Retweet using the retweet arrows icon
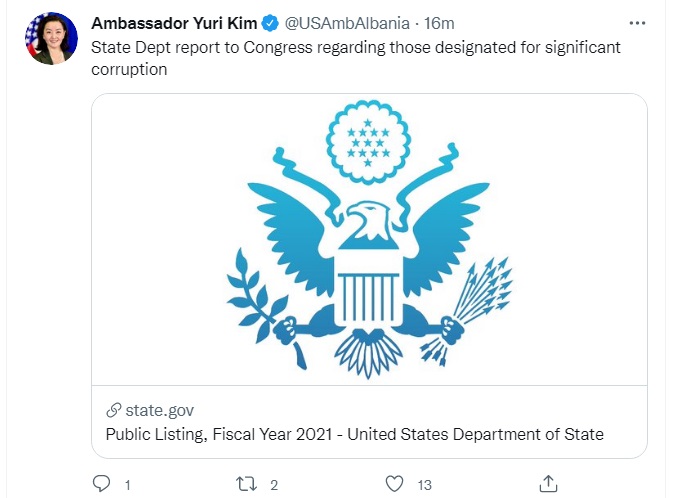Screen dimensions: 680x498 pyautogui.click(x=245, y=484)
